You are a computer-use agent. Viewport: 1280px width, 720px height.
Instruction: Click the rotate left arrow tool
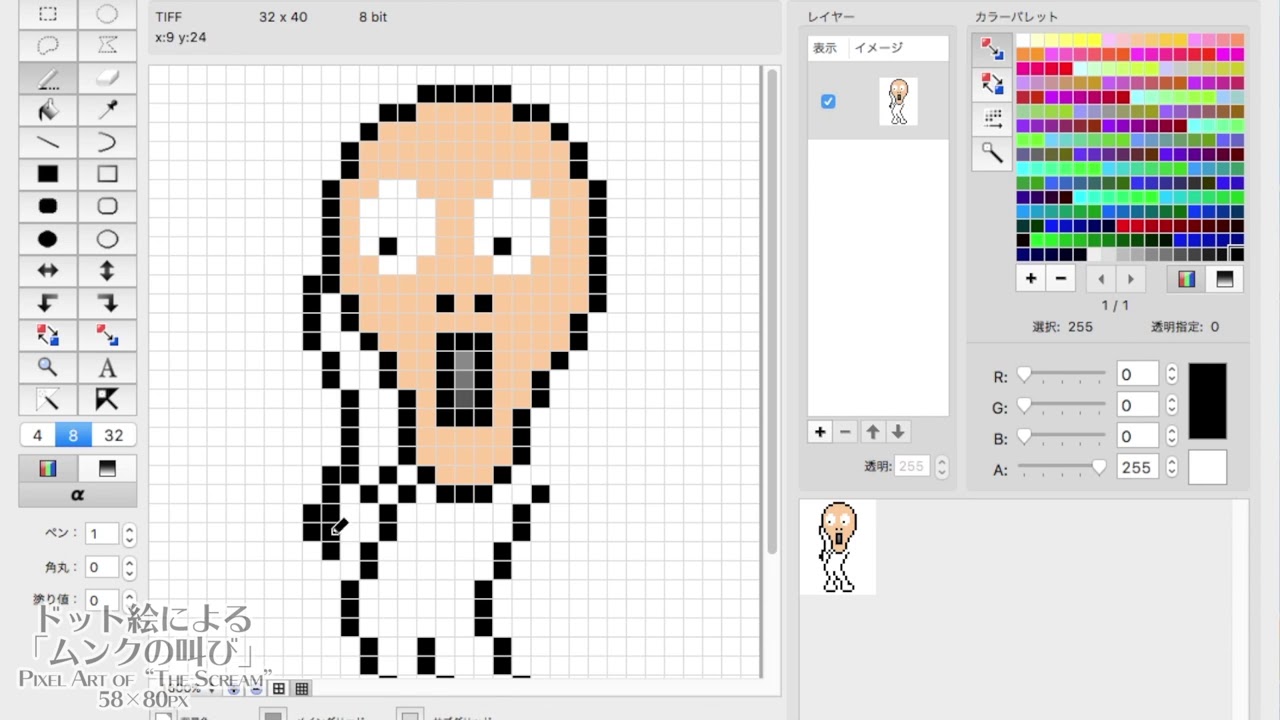47,303
